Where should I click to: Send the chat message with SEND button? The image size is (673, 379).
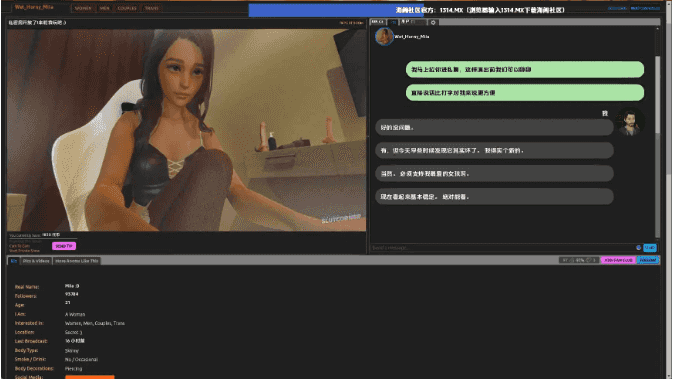click(650, 248)
